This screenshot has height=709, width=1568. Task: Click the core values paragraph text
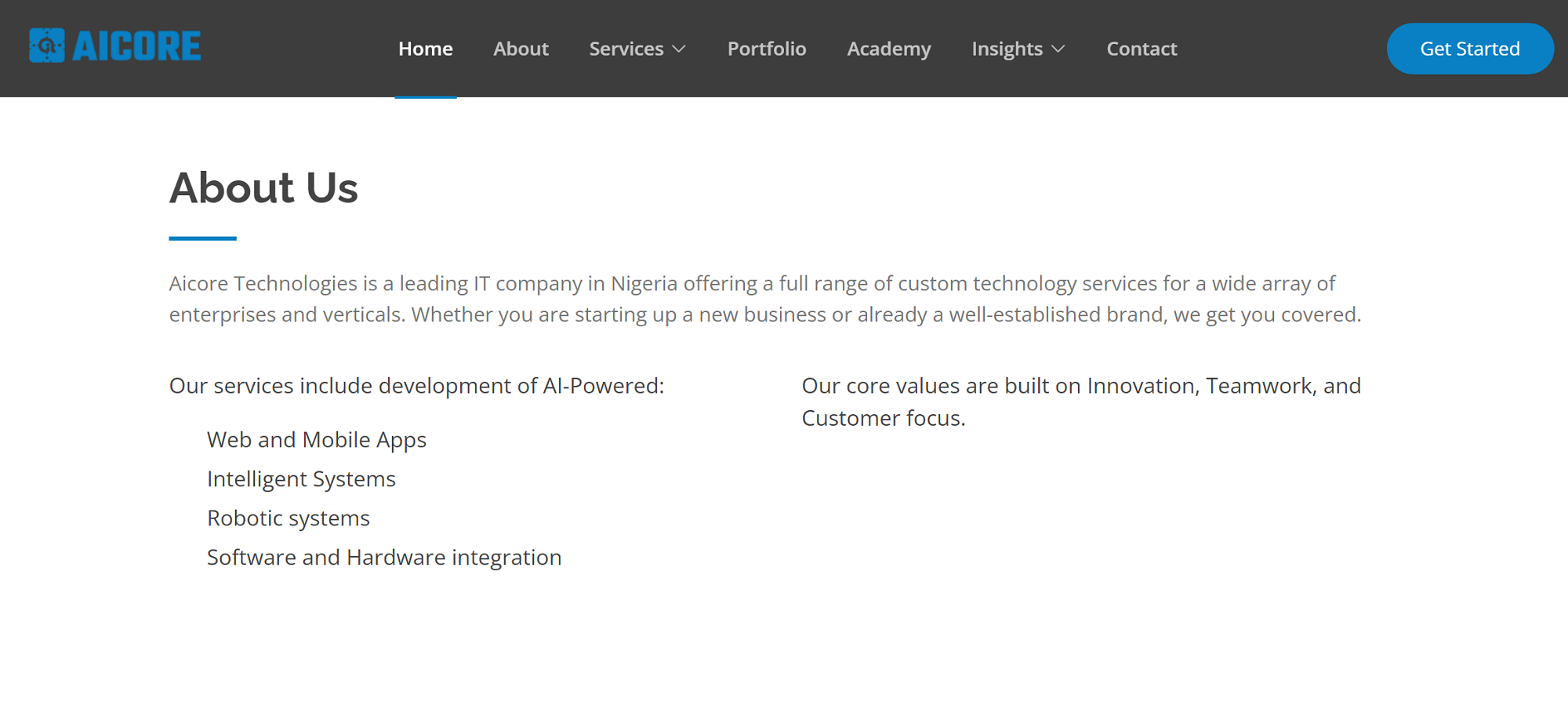tap(1080, 402)
